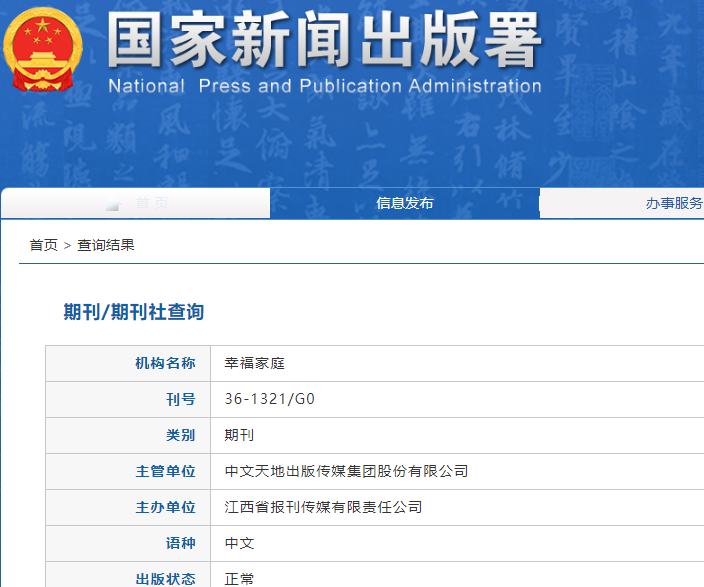Image resolution: width=704 pixels, height=587 pixels.
Task: Click 江西省报刊传媒有限责任公司 cell
Action: [323, 508]
